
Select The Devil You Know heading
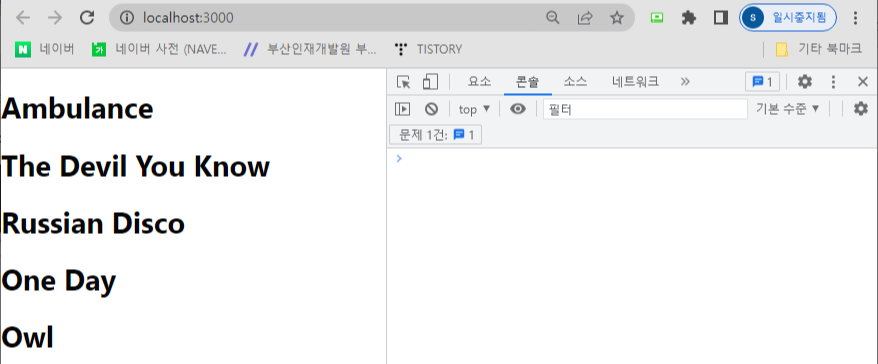coord(136,166)
